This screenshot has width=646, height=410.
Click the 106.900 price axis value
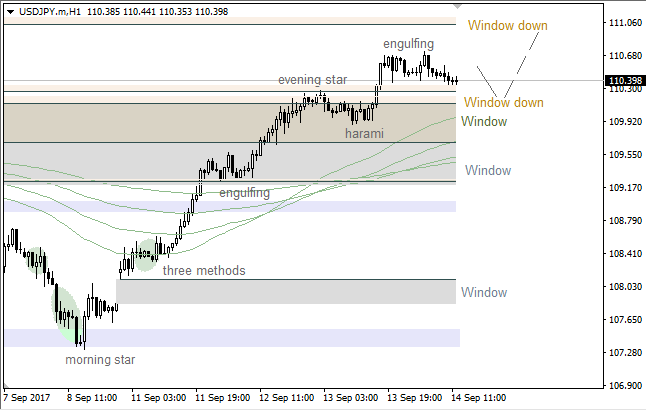(624, 386)
